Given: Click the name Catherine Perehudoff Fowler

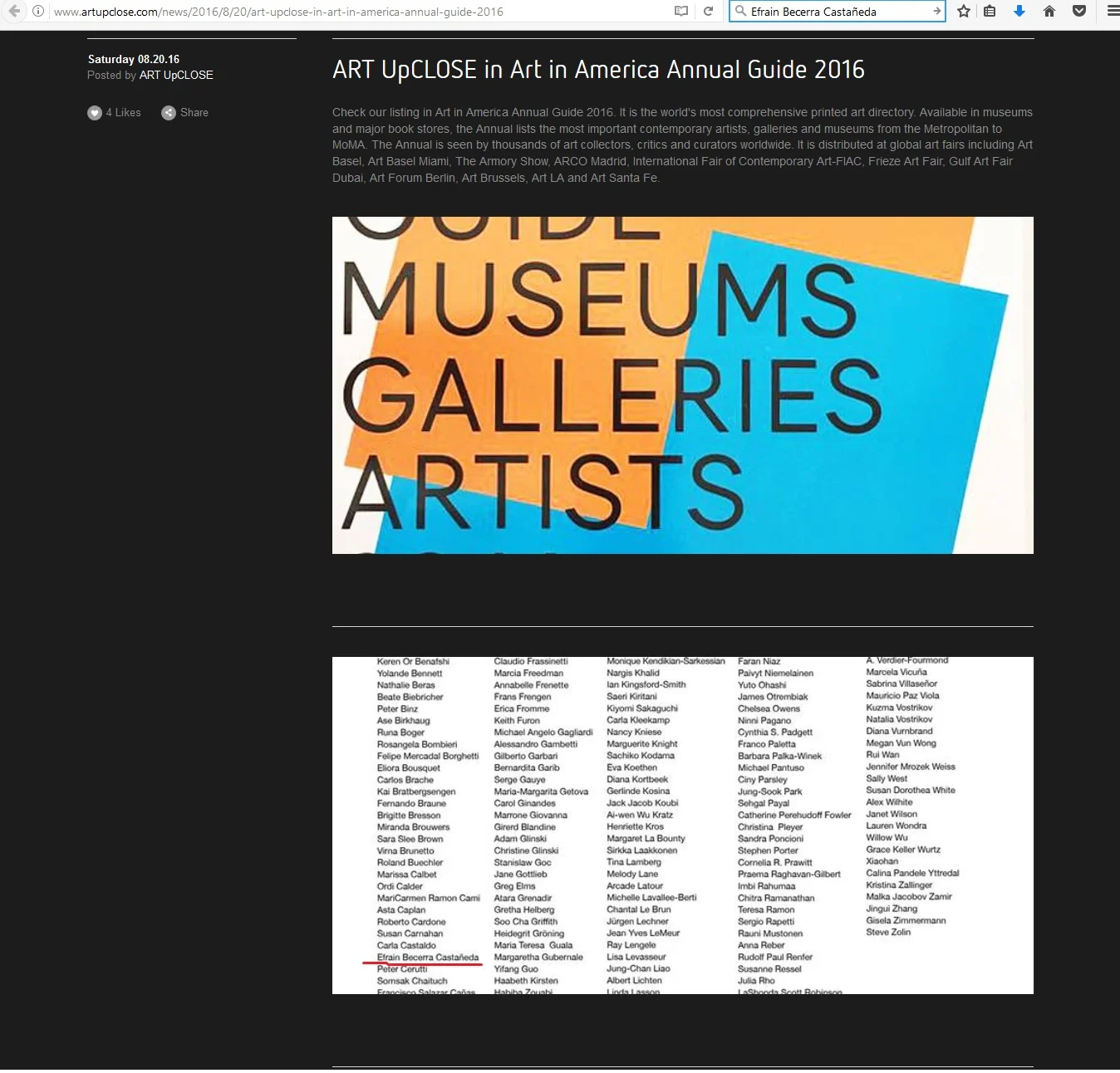Looking at the screenshot, I should 794,815.
